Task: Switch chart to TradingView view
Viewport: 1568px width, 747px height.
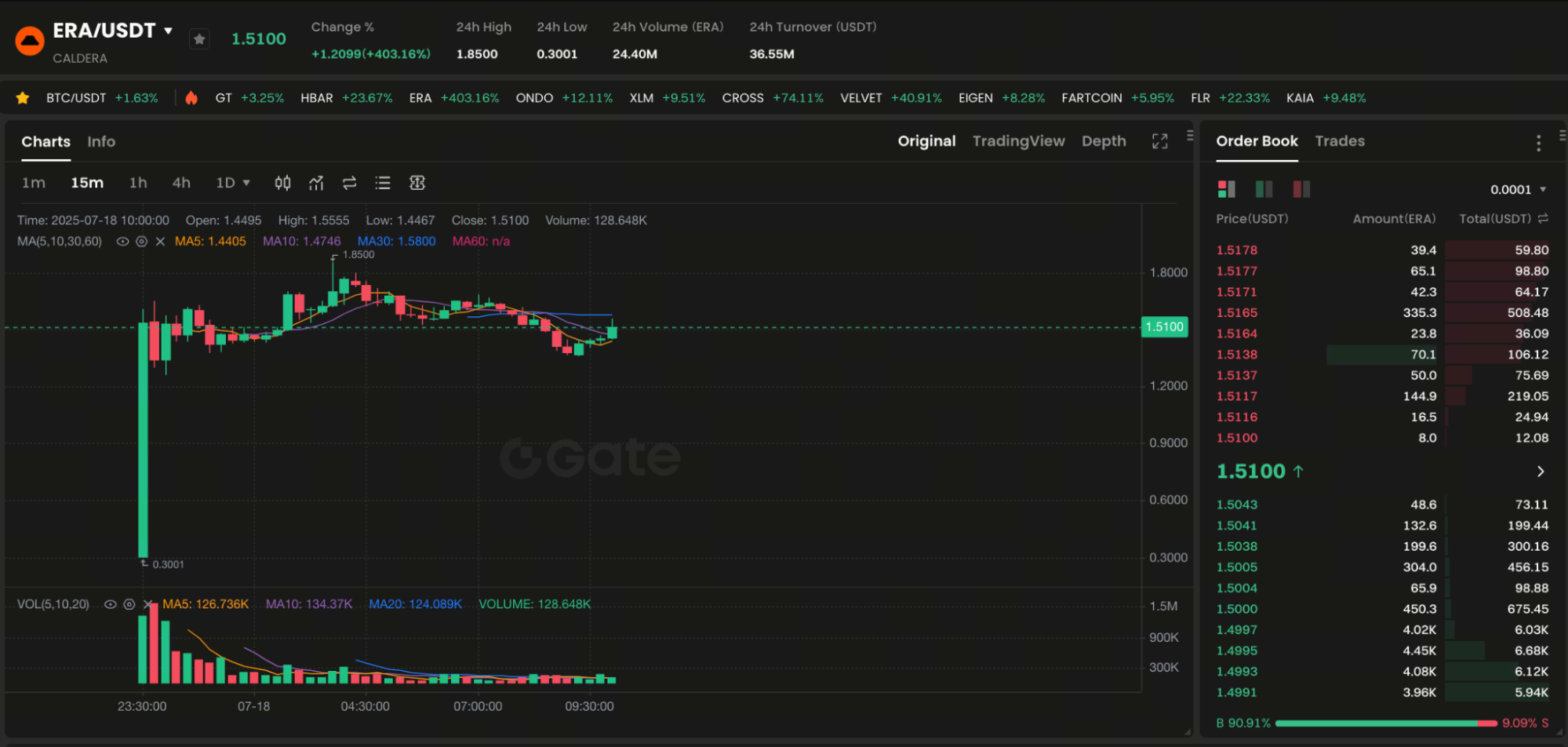Action: pos(1018,141)
